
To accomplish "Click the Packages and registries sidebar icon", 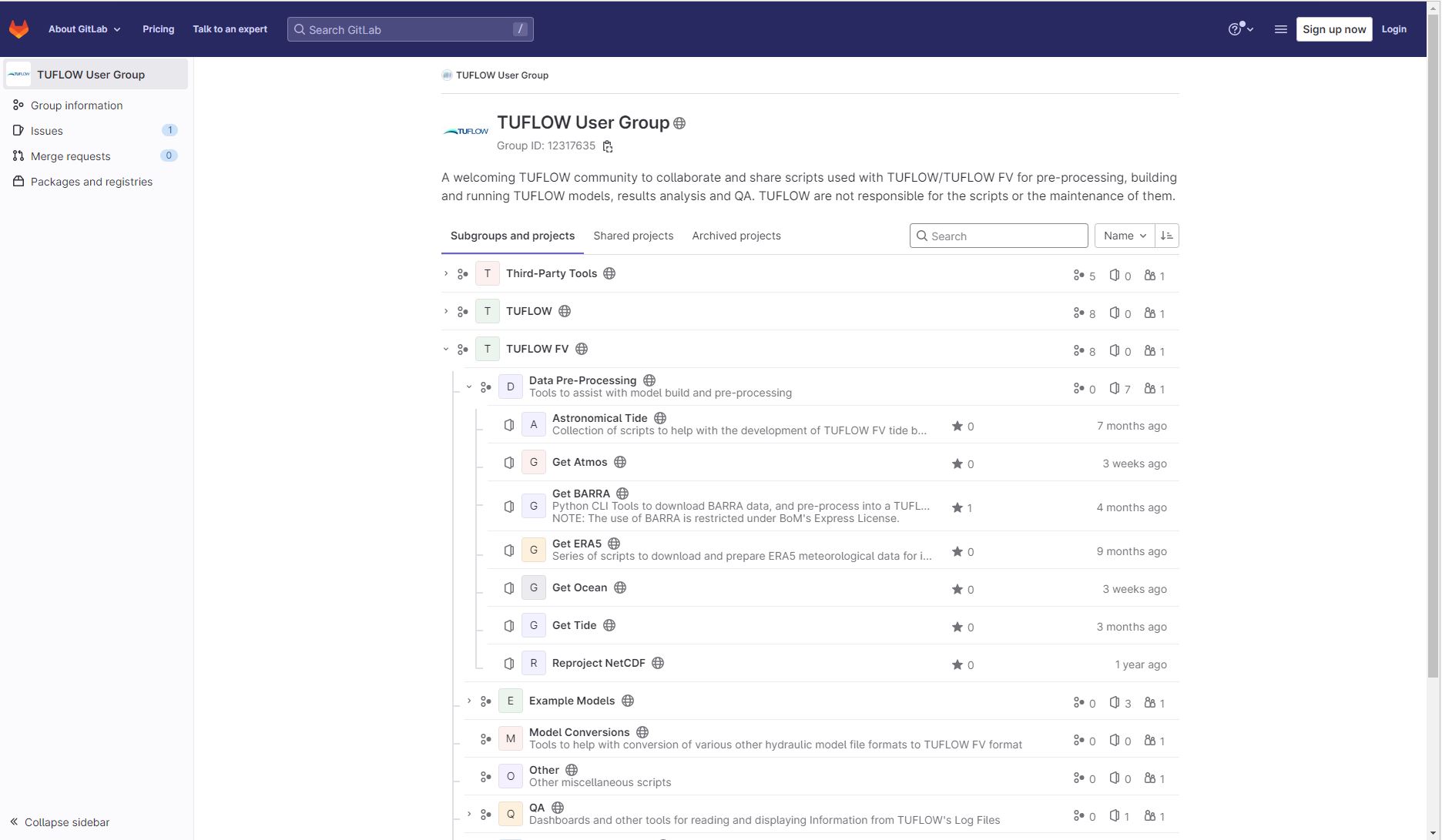I will (x=18, y=182).
